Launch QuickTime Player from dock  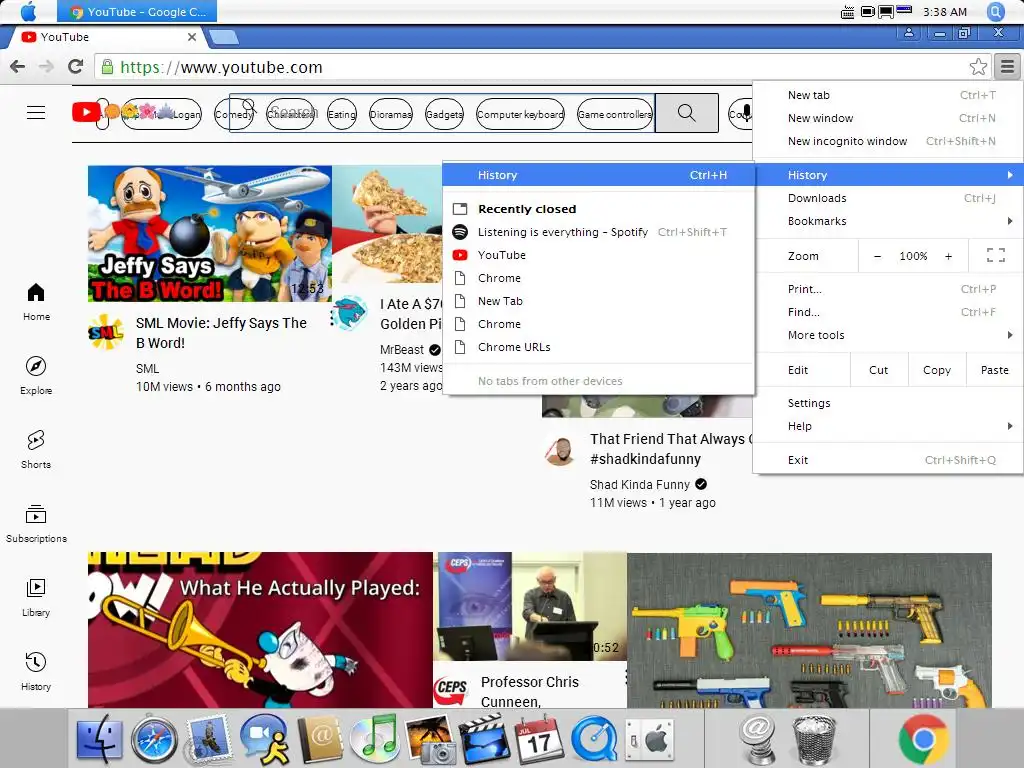[594, 741]
